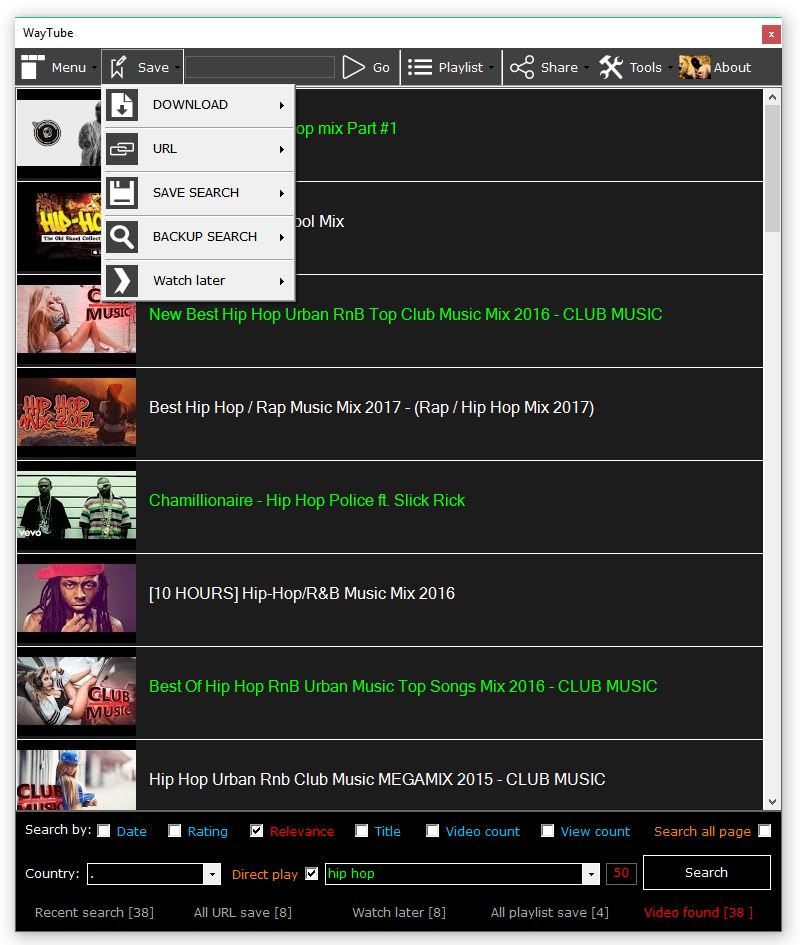Screen dimensions: 805x945
Task: Click the Tools wrench icon
Action: point(611,67)
